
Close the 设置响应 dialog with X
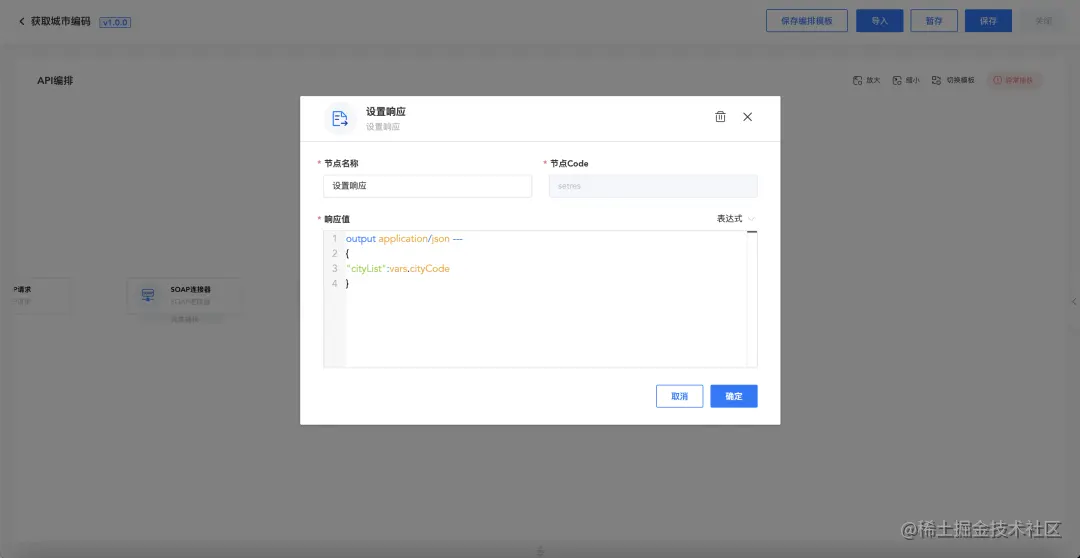coord(747,116)
